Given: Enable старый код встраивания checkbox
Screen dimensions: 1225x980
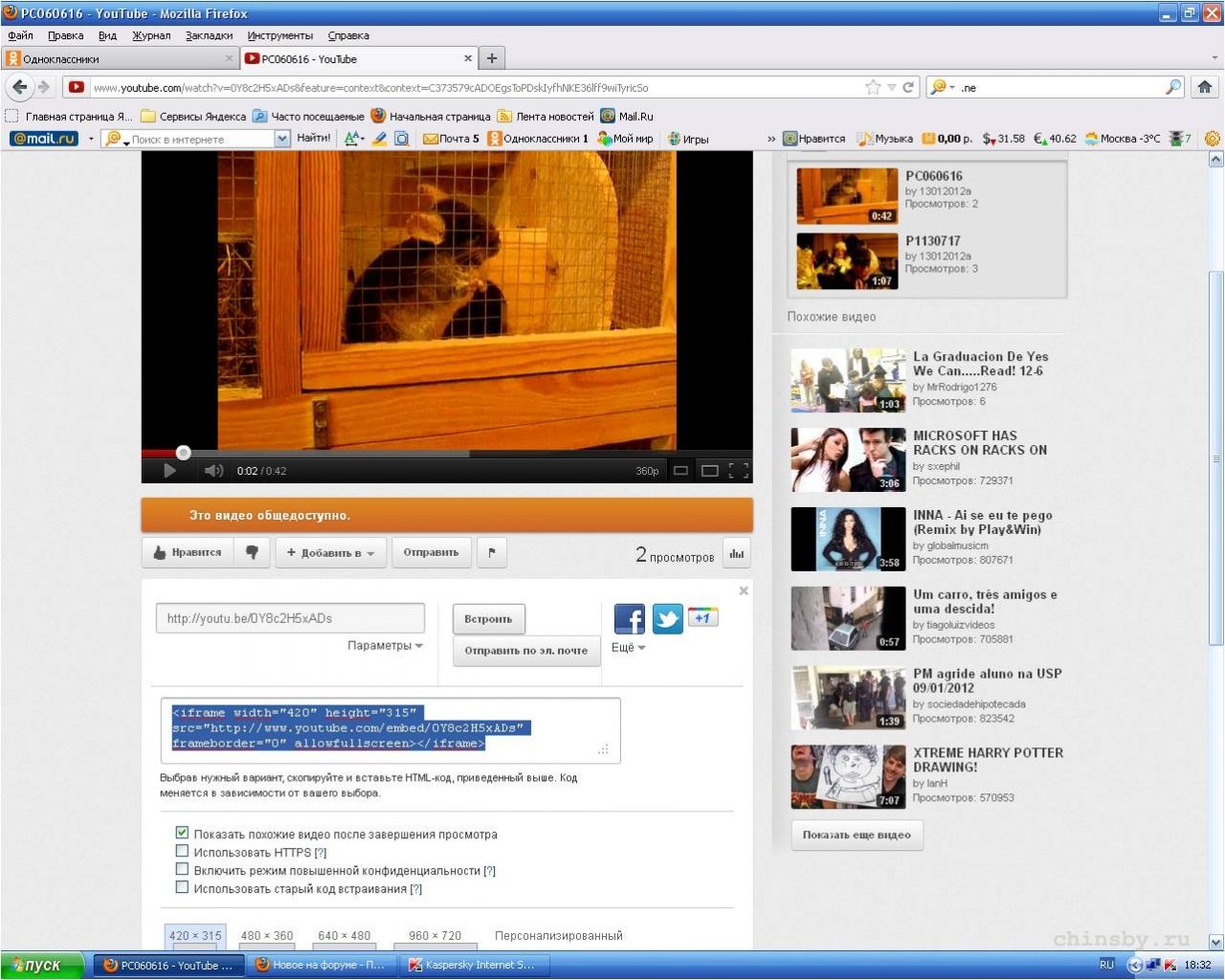Looking at the screenshot, I should coord(182,887).
